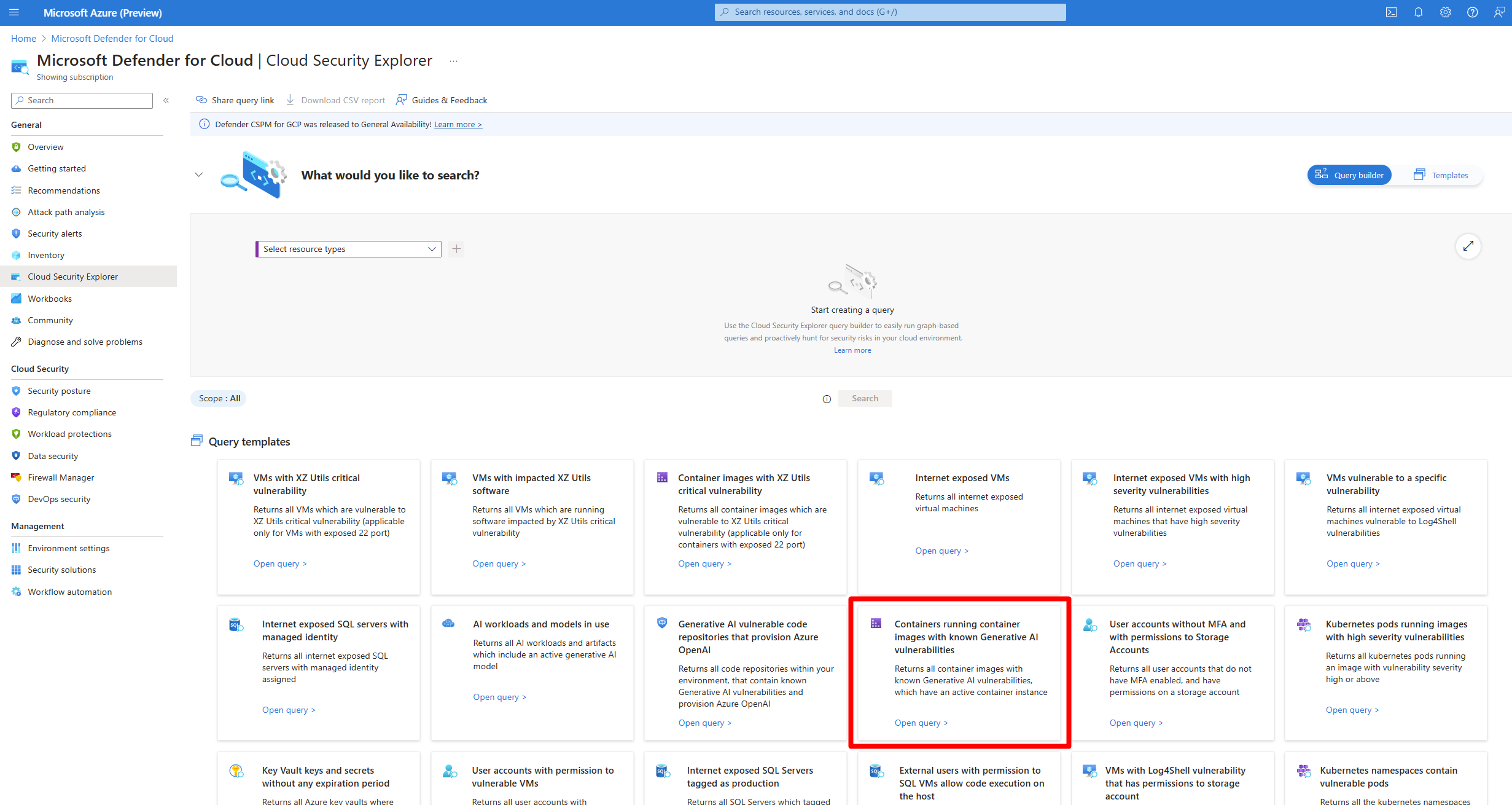Click the plus icon beside resource types
1512x805 pixels.
456,249
